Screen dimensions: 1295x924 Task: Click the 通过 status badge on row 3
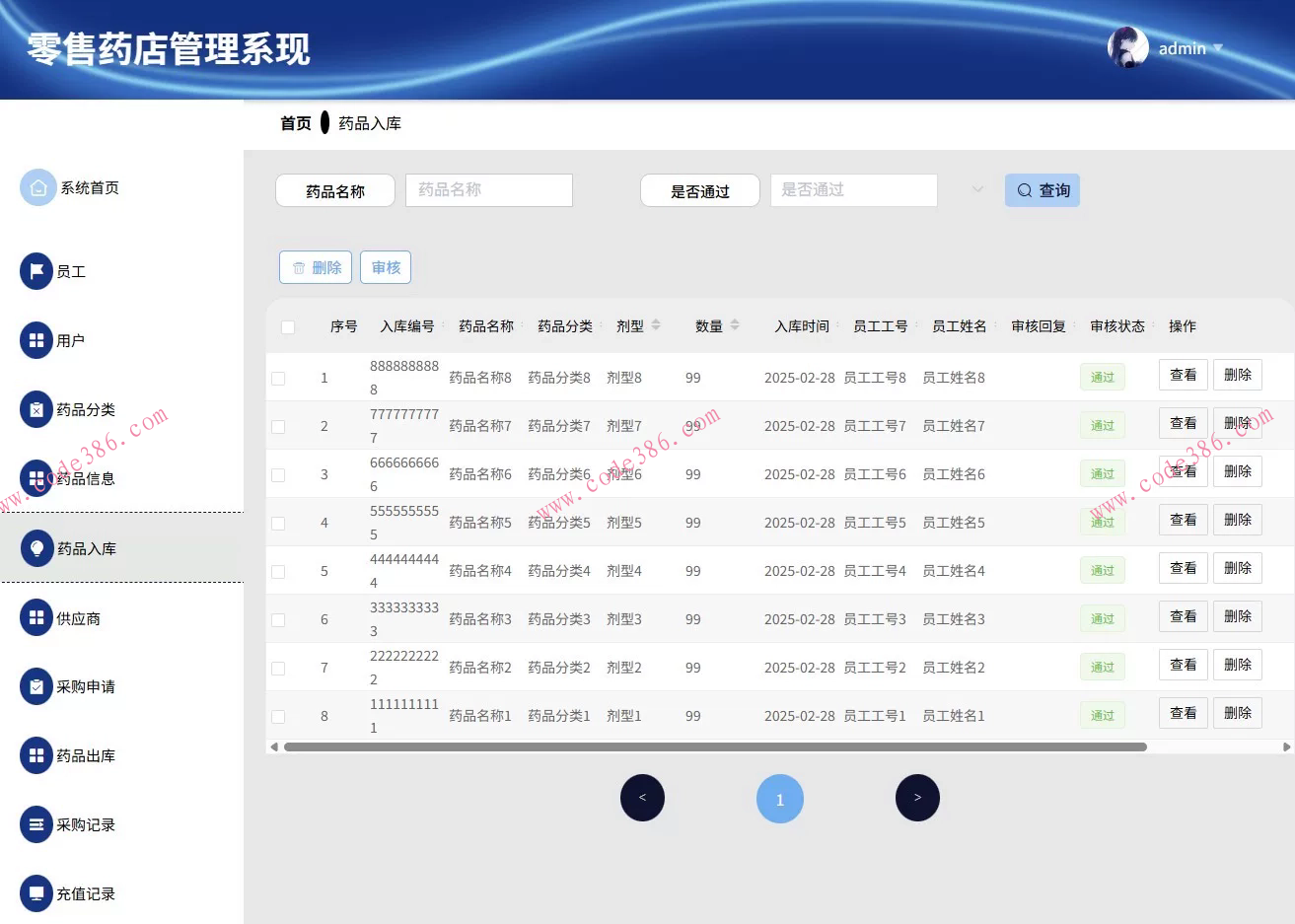pos(1102,473)
